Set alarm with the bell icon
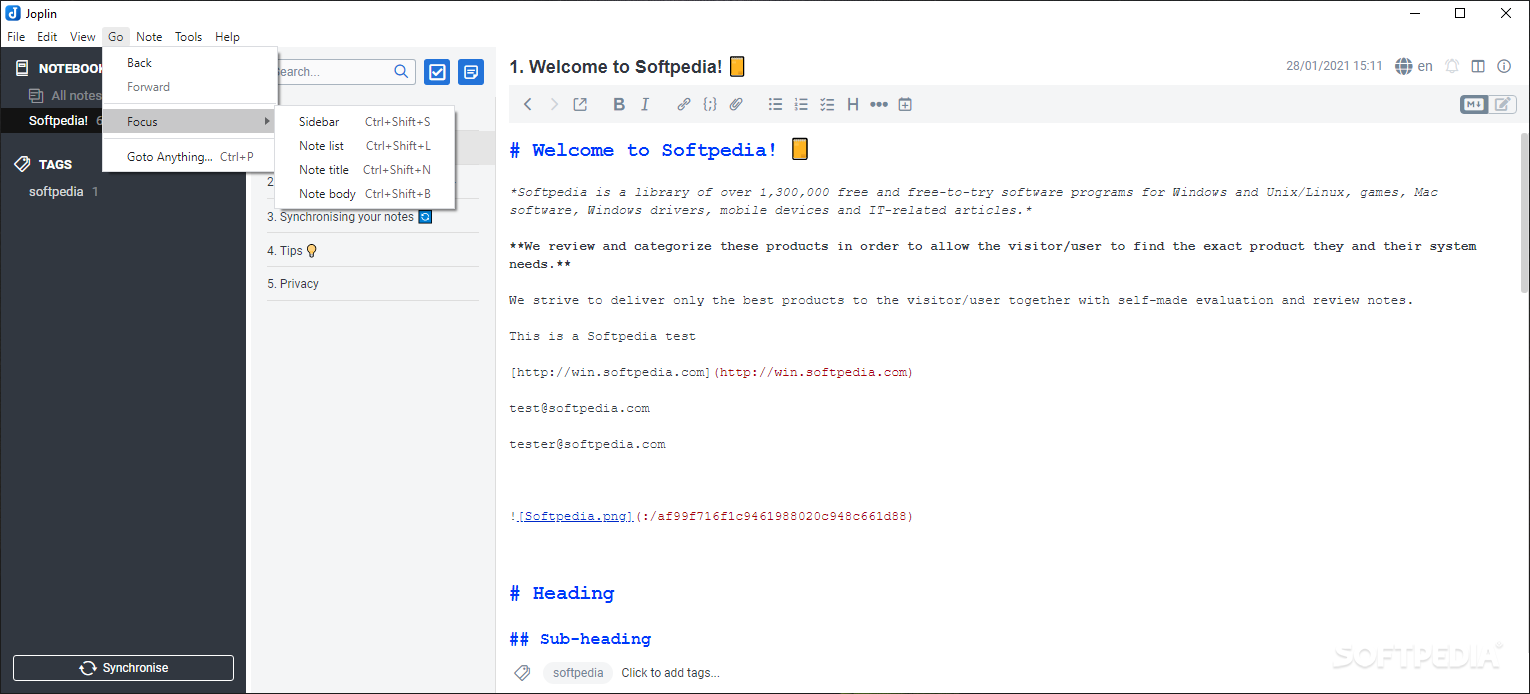1530x694 pixels. (x=1452, y=66)
